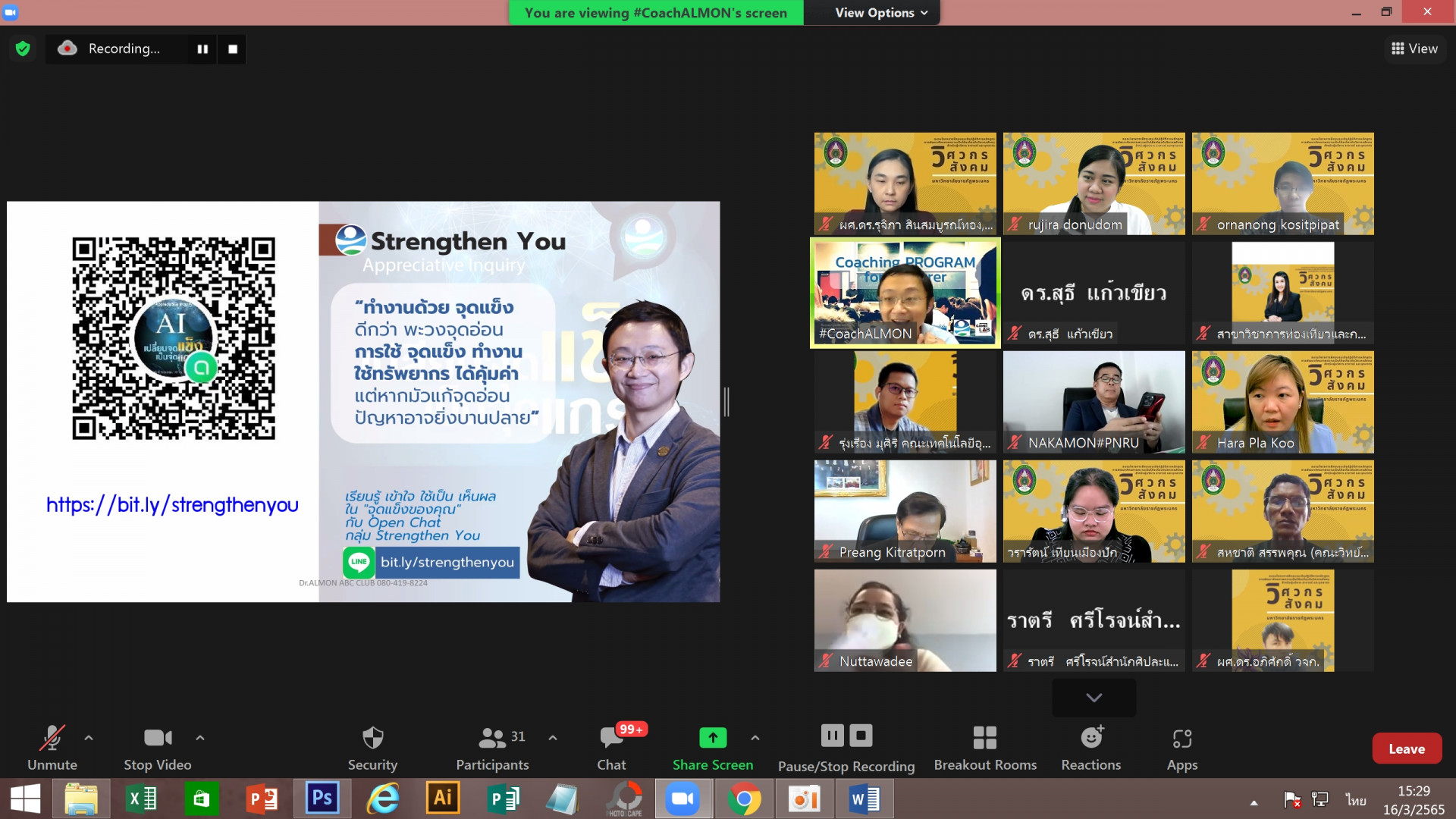Screen dimensions: 1456x819
Task: Open Internet Explorer from taskbar
Action: coord(382,799)
